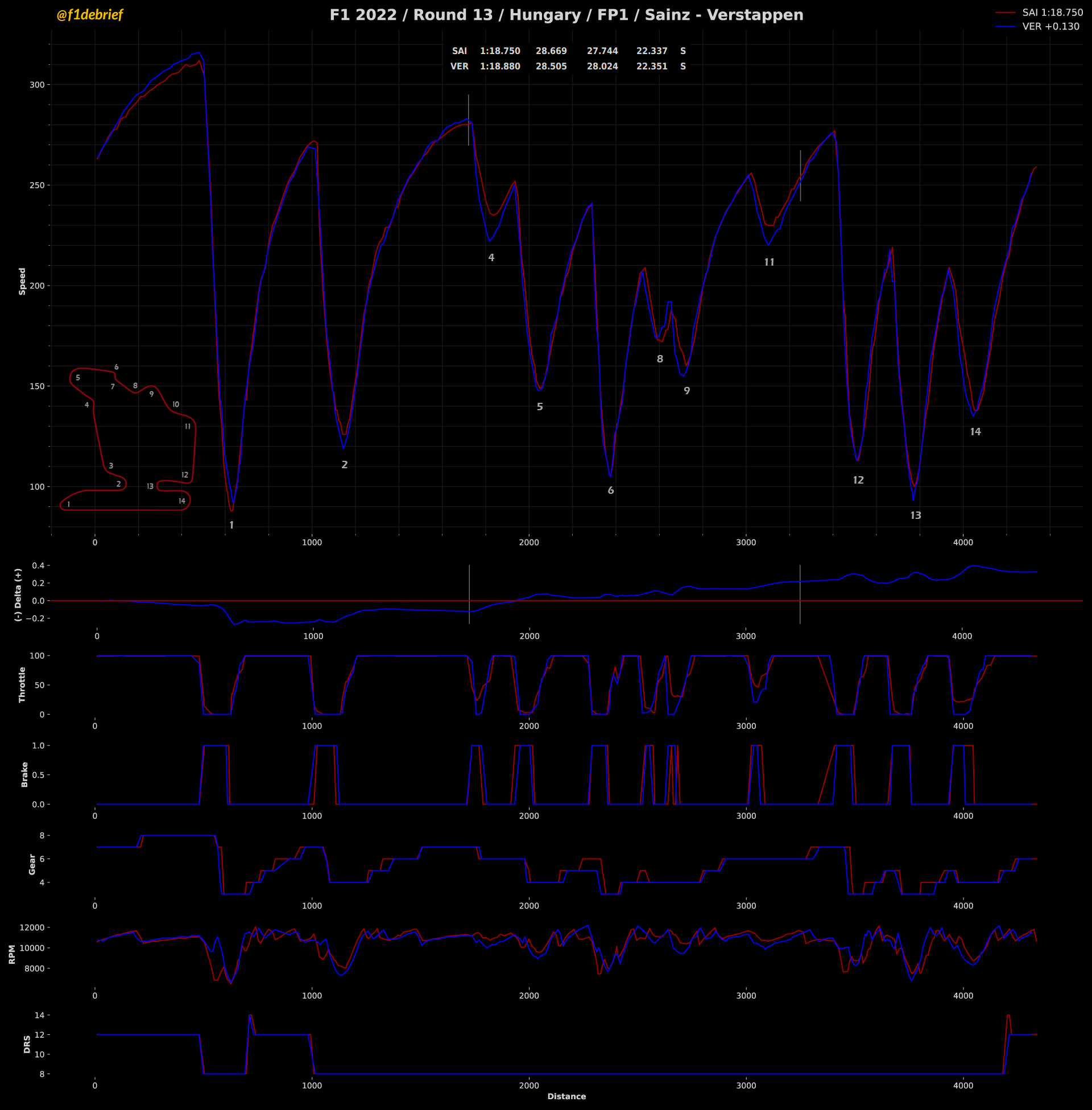Click the DRS axis label
This screenshot has height=1110, width=1092.
[27, 1043]
